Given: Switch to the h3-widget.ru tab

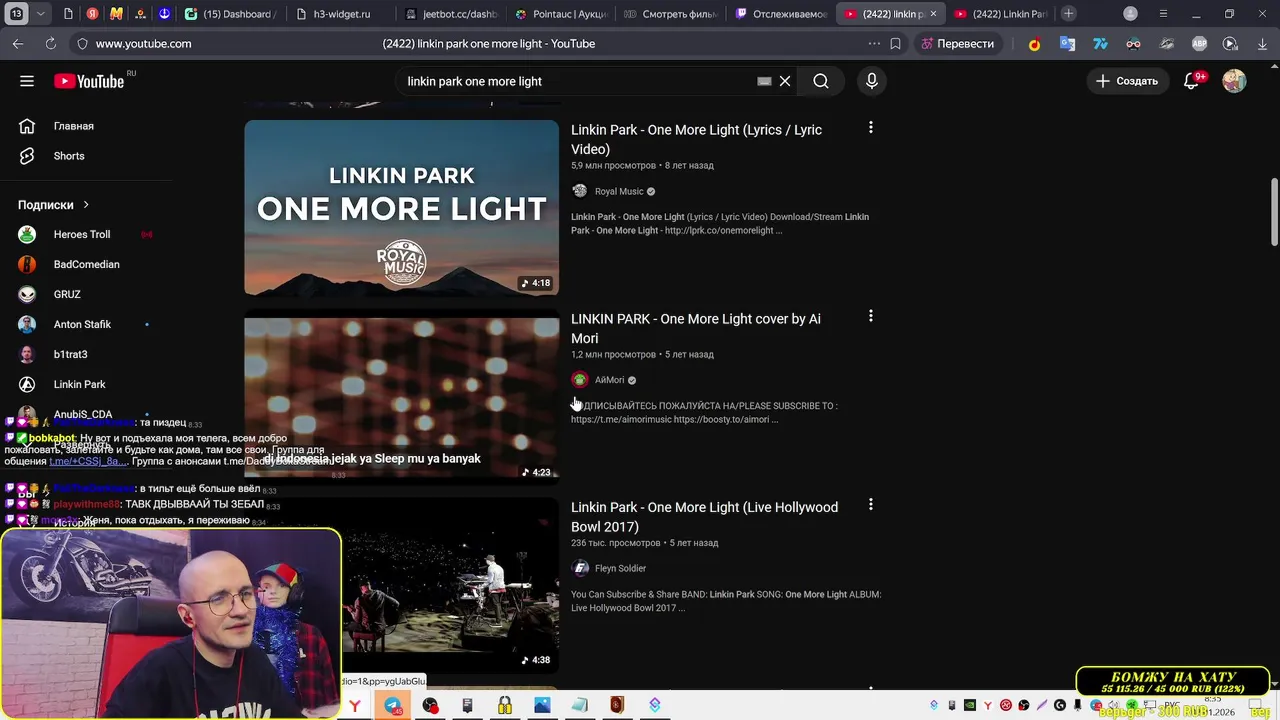Looking at the screenshot, I should tap(341, 14).
